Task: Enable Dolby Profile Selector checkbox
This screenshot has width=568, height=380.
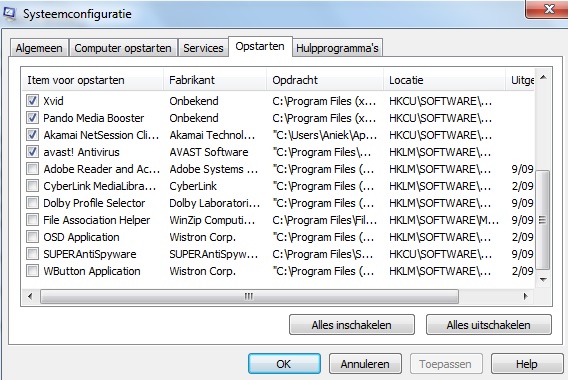Action: click(x=32, y=203)
